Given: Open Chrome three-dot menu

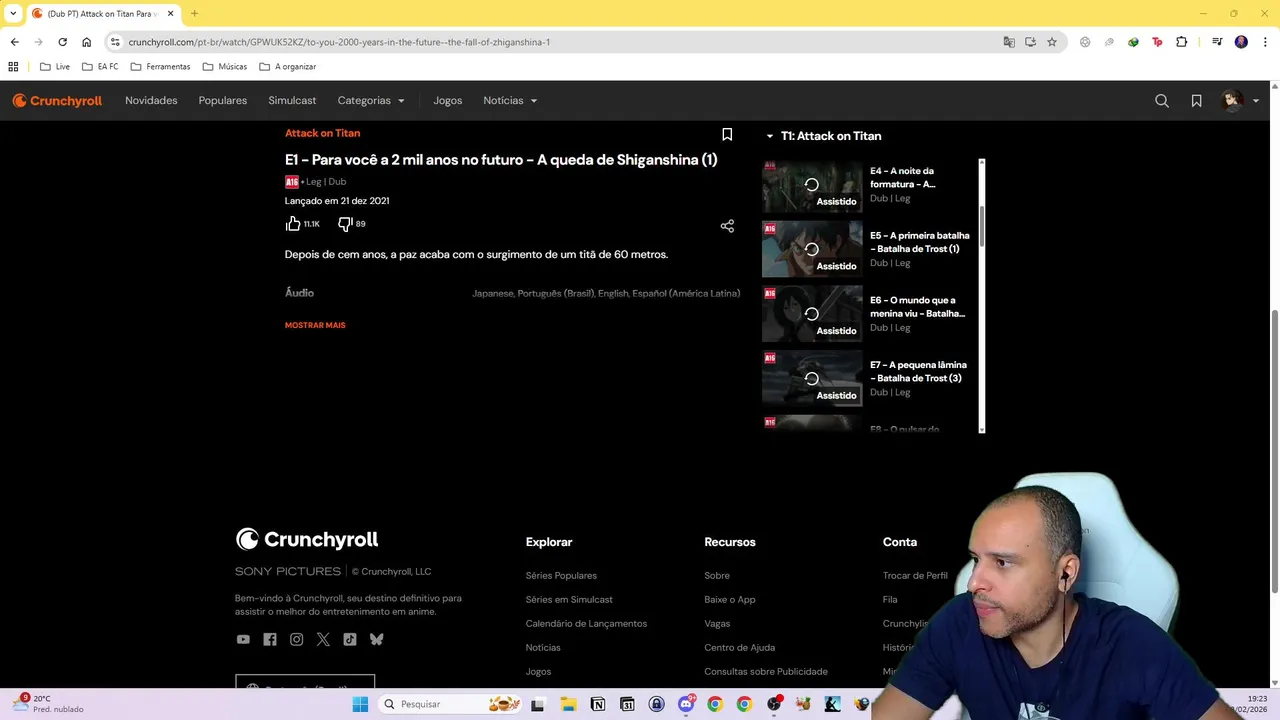Looking at the screenshot, I should (1265, 42).
